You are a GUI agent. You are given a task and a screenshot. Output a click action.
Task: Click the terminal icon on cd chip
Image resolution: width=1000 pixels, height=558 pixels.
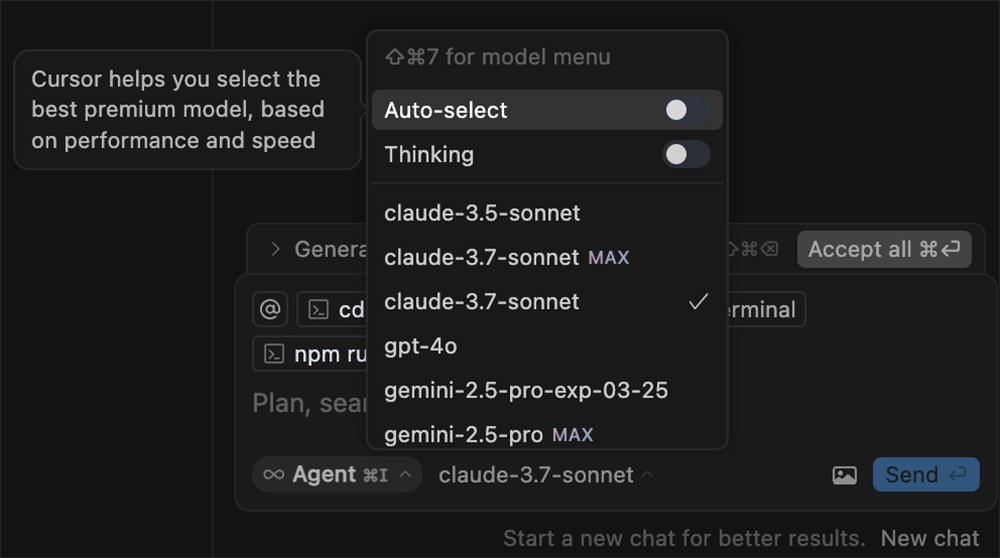click(x=318, y=310)
